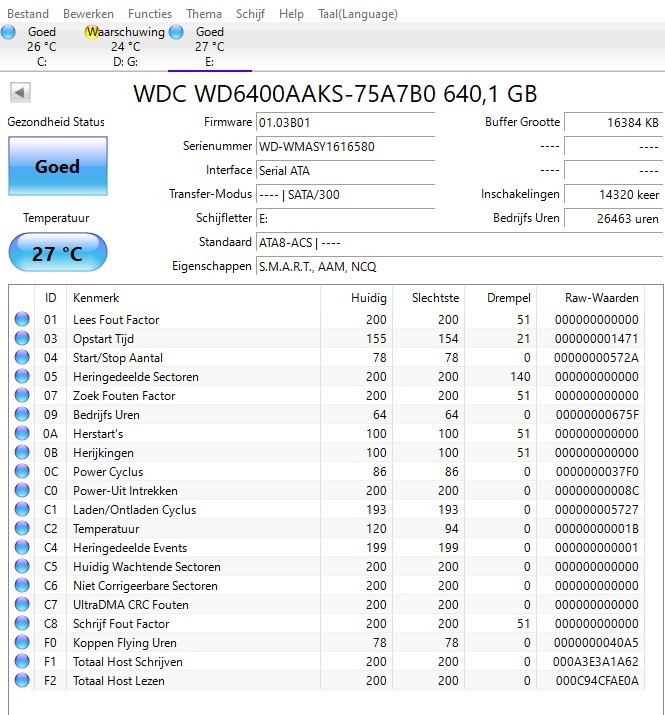665x715 pixels.
Task: Open the Thema menu
Action: [204, 14]
